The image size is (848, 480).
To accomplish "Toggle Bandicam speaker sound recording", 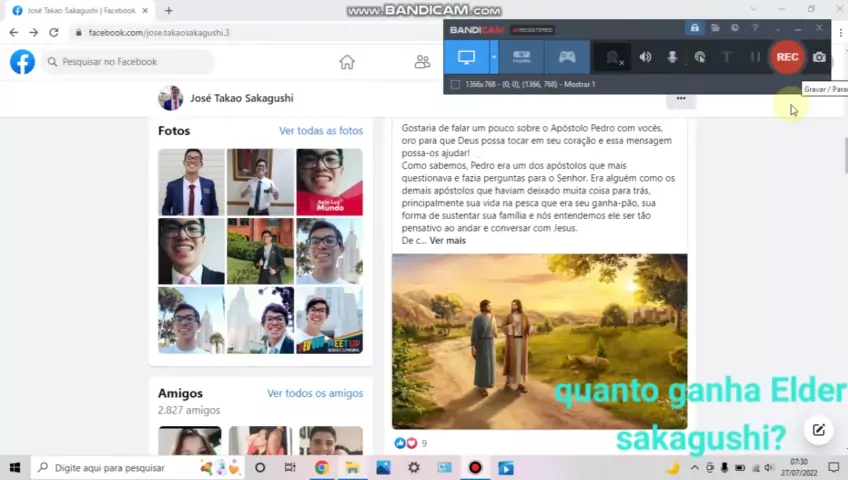I will click(645, 57).
